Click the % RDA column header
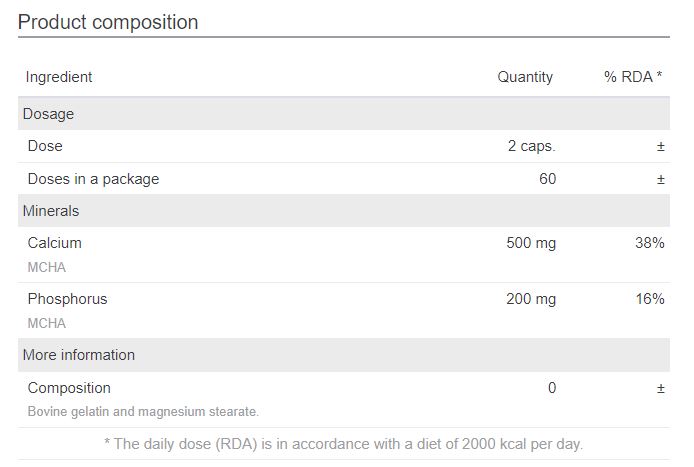The height and width of the screenshot is (467, 694). click(x=632, y=77)
